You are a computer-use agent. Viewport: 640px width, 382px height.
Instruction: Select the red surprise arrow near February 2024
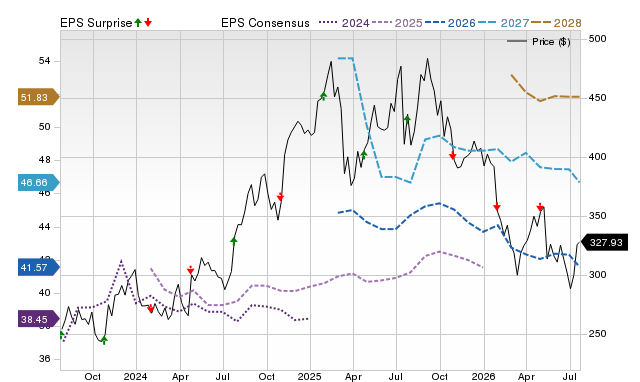(x=150, y=309)
